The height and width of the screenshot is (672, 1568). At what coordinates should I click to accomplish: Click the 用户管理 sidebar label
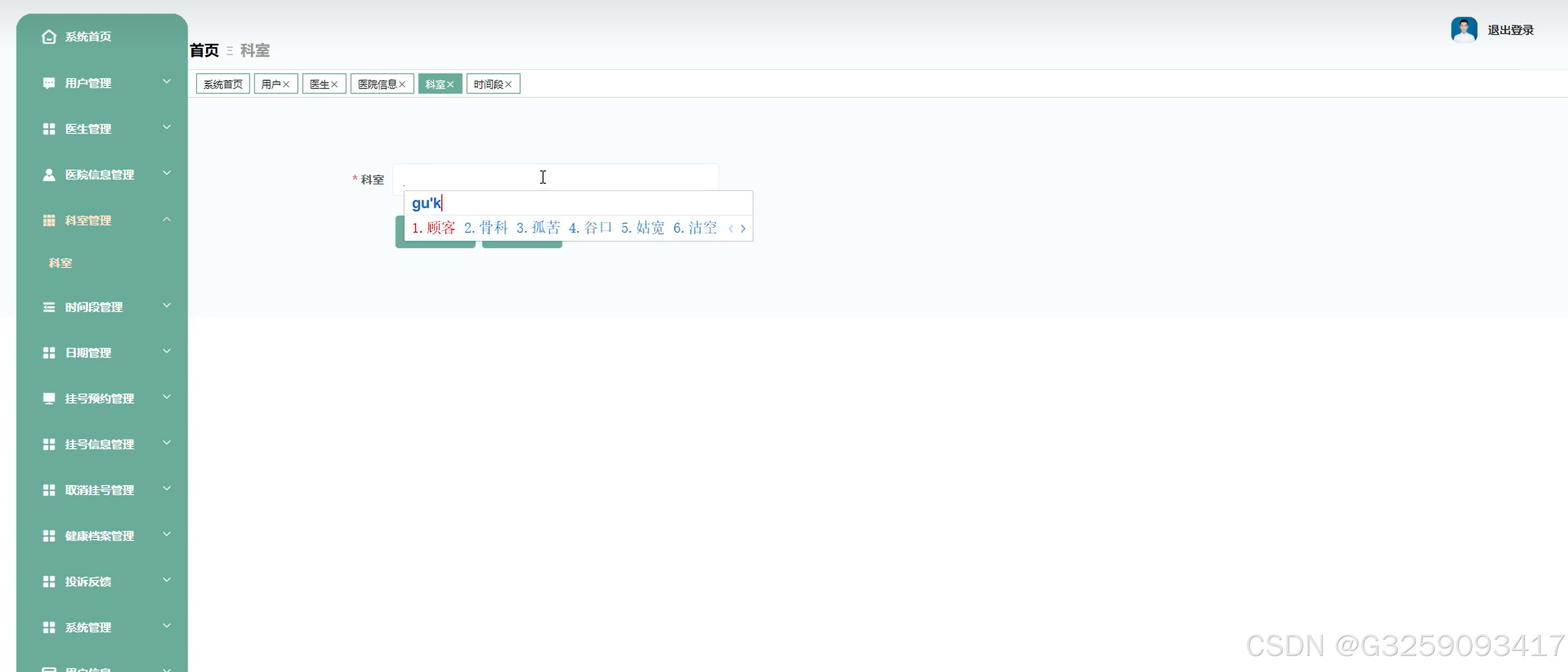[x=88, y=83]
